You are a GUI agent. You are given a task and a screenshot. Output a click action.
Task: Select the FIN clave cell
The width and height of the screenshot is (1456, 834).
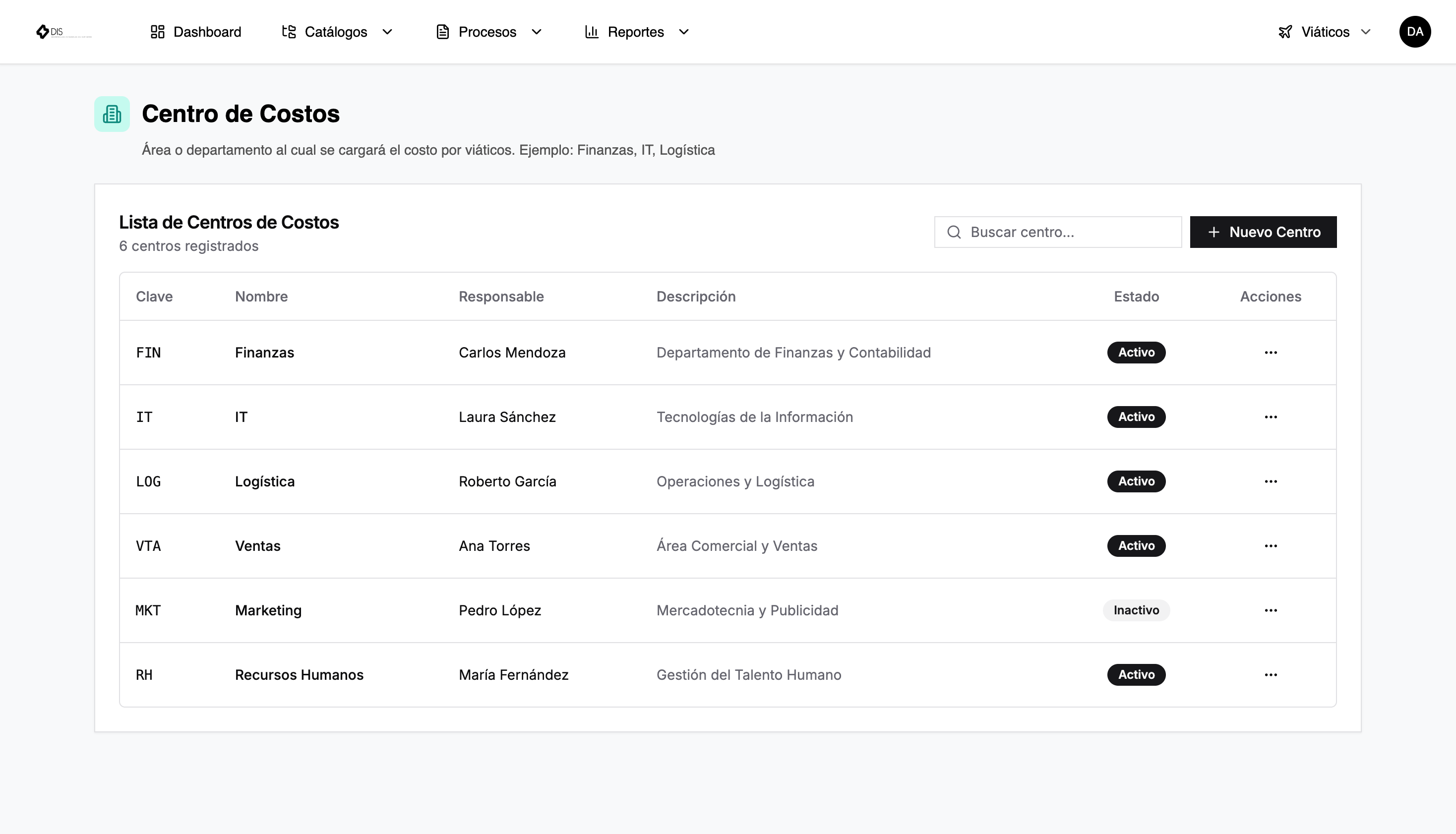[x=148, y=352]
